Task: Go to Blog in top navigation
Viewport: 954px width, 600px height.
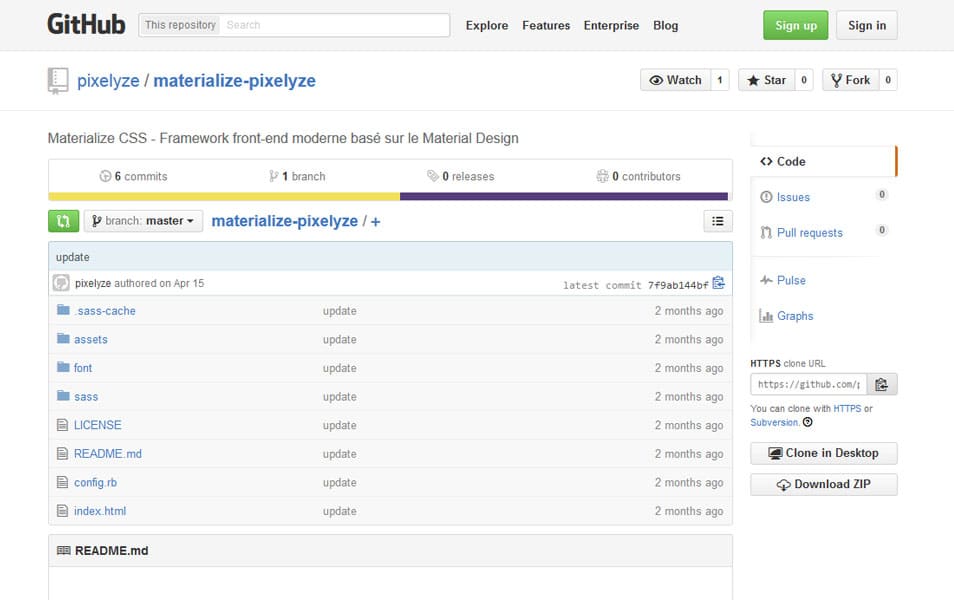Action: [666, 26]
